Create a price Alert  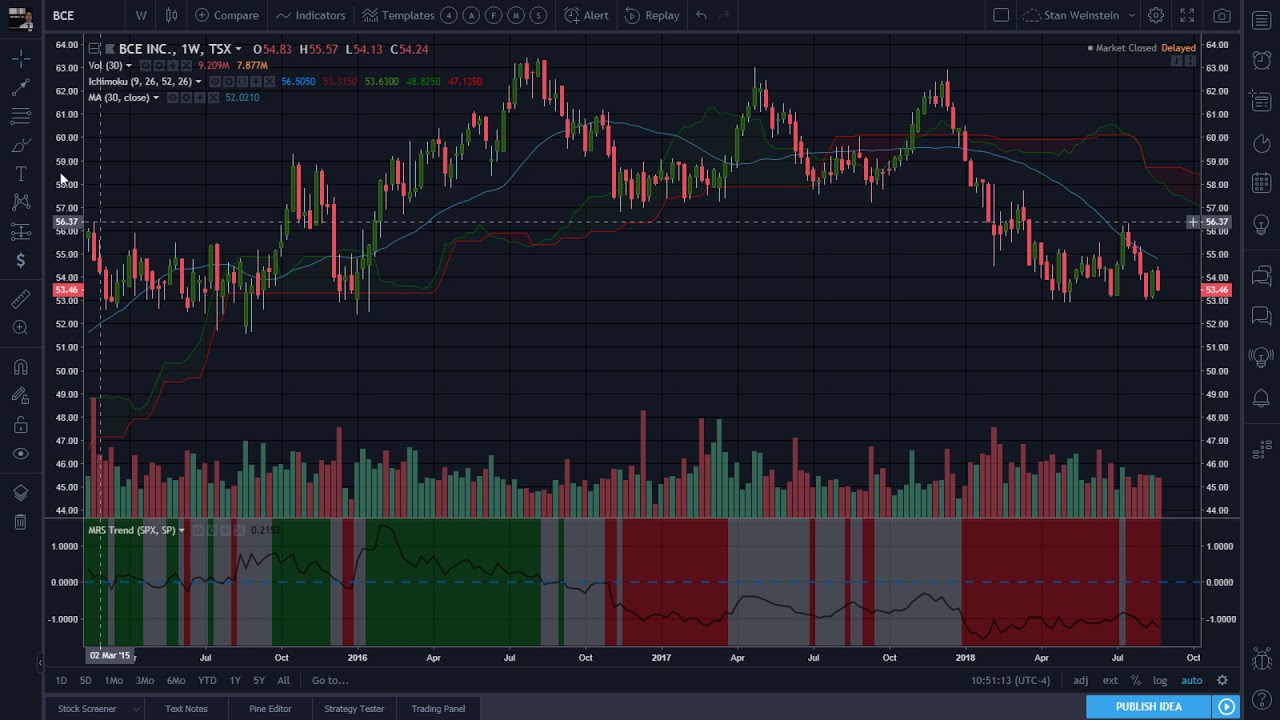[x=586, y=15]
